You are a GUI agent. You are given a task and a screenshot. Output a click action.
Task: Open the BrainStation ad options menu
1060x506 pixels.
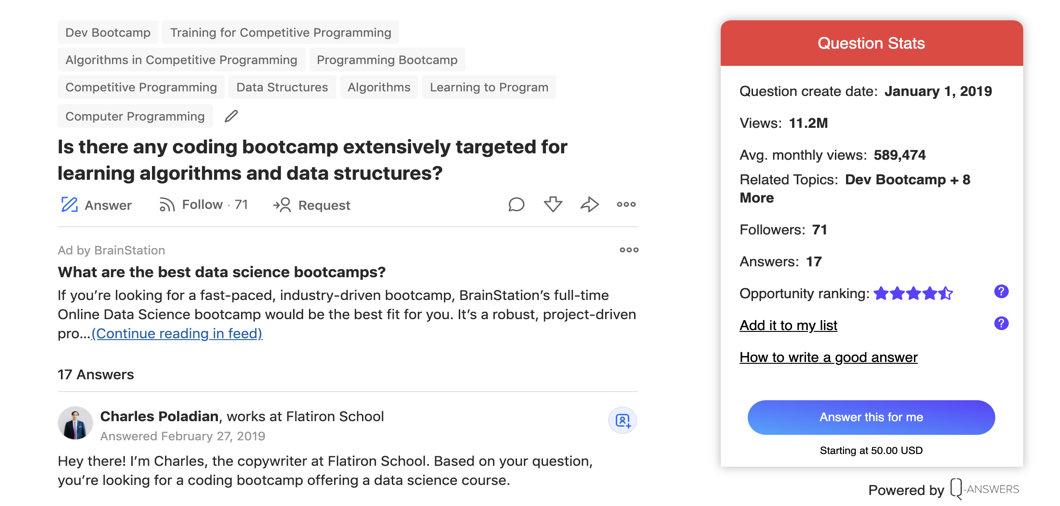coord(629,250)
